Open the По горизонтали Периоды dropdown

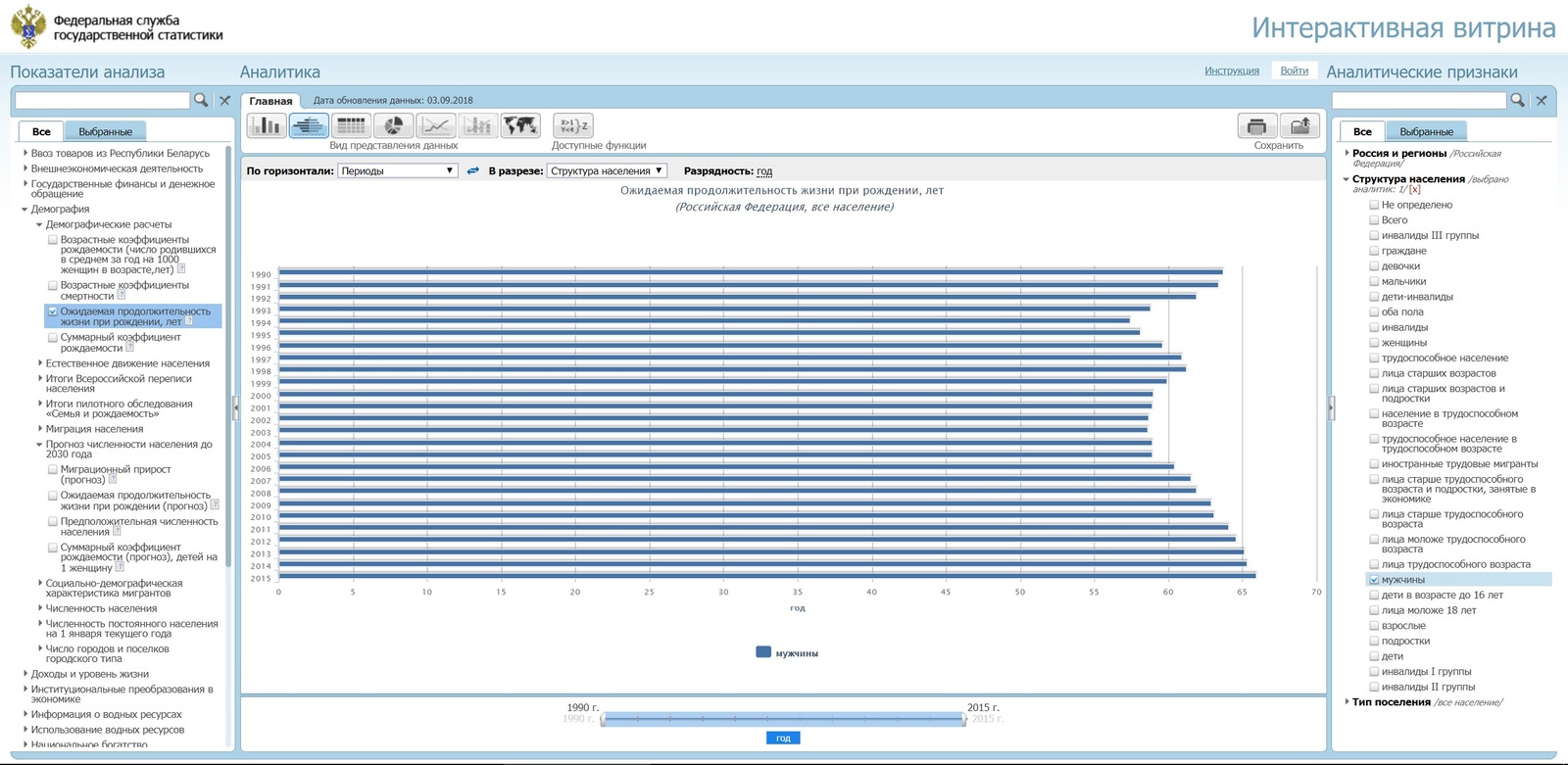click(398, 170)
